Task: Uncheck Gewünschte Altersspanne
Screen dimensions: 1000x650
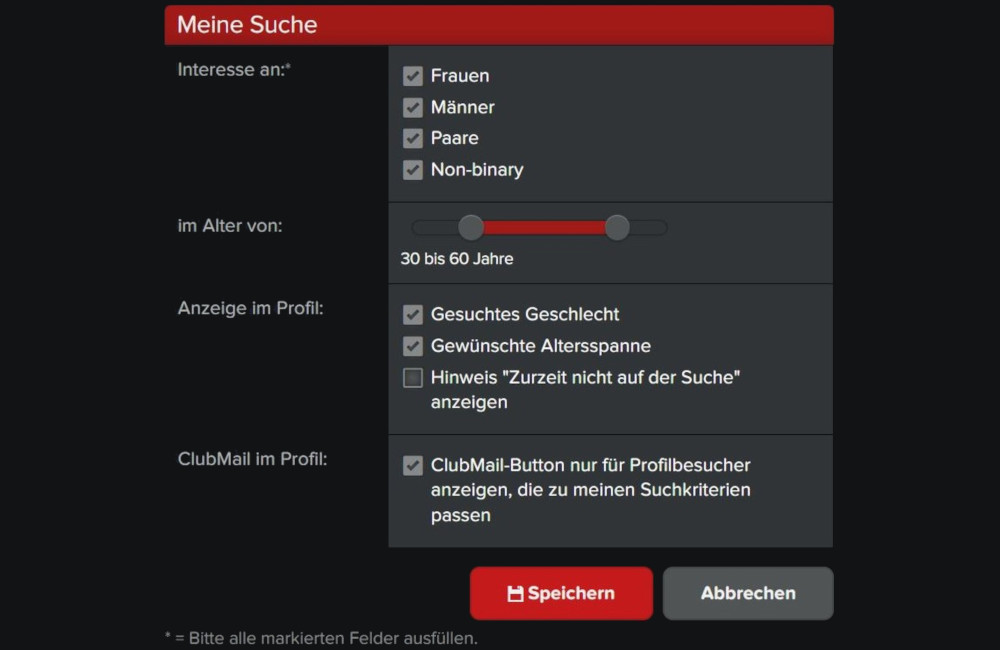Action: click(413, 346)
